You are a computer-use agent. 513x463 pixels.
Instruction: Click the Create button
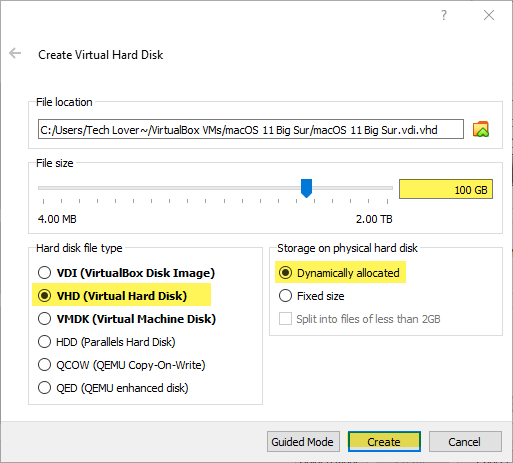point(384,442)
